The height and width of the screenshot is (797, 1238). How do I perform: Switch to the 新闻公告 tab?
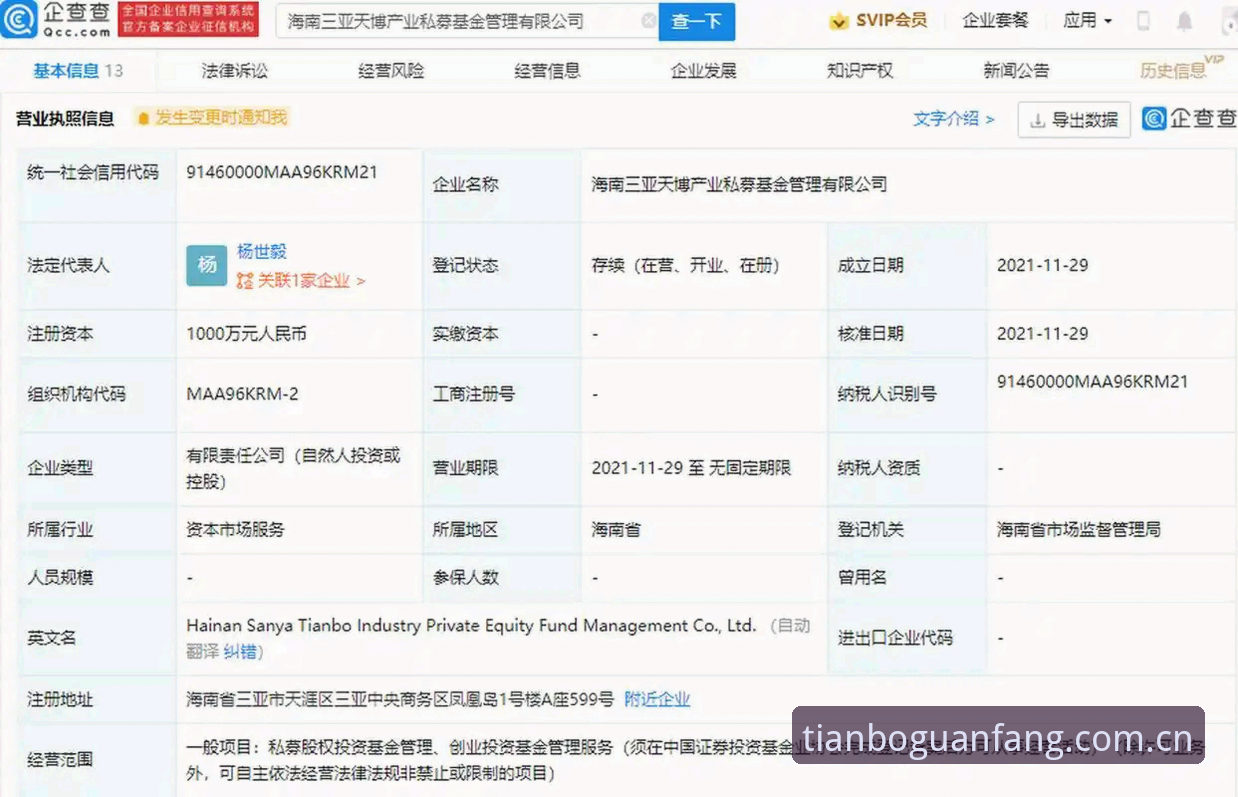pos(1016,71)
